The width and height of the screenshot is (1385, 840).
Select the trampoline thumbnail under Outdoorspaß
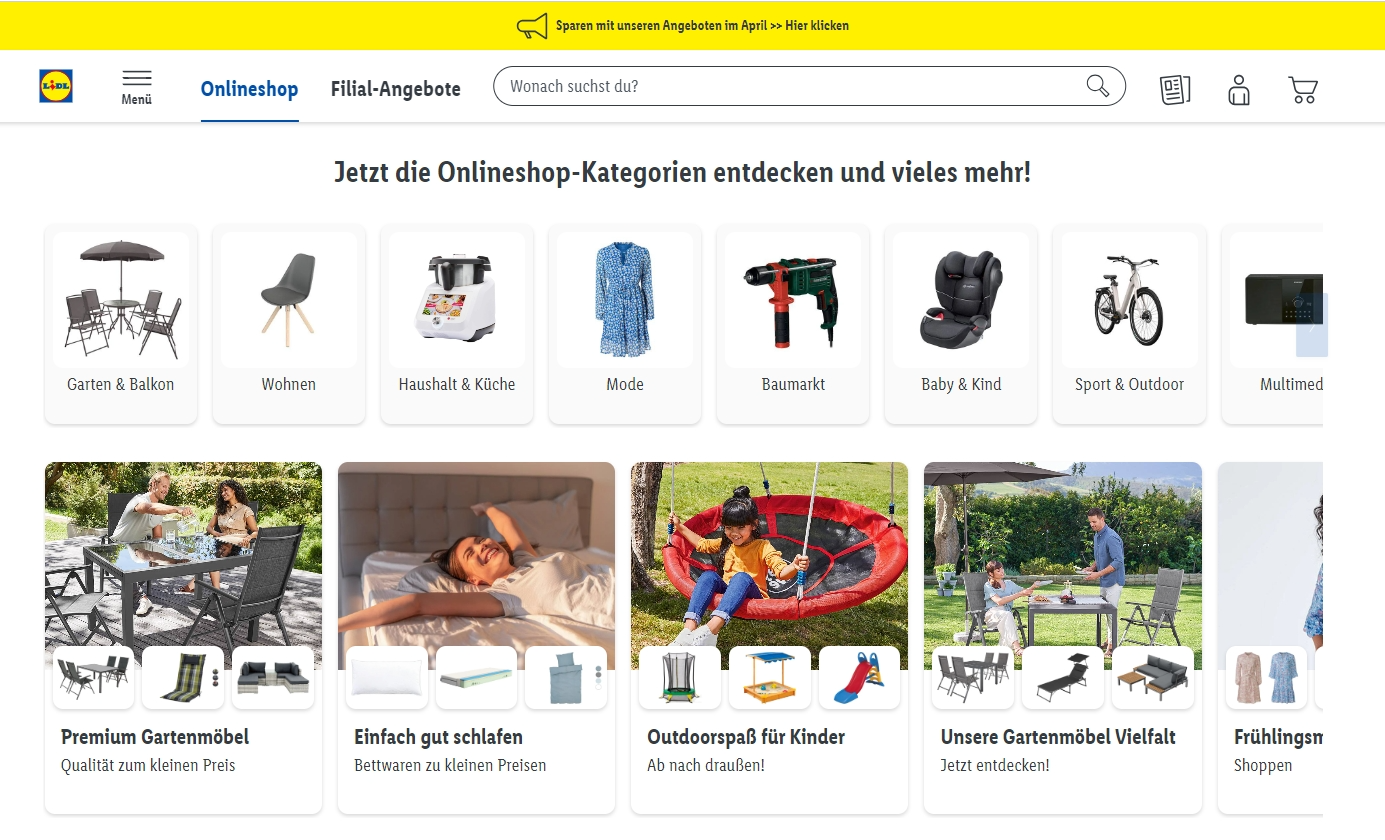[680, 677]
